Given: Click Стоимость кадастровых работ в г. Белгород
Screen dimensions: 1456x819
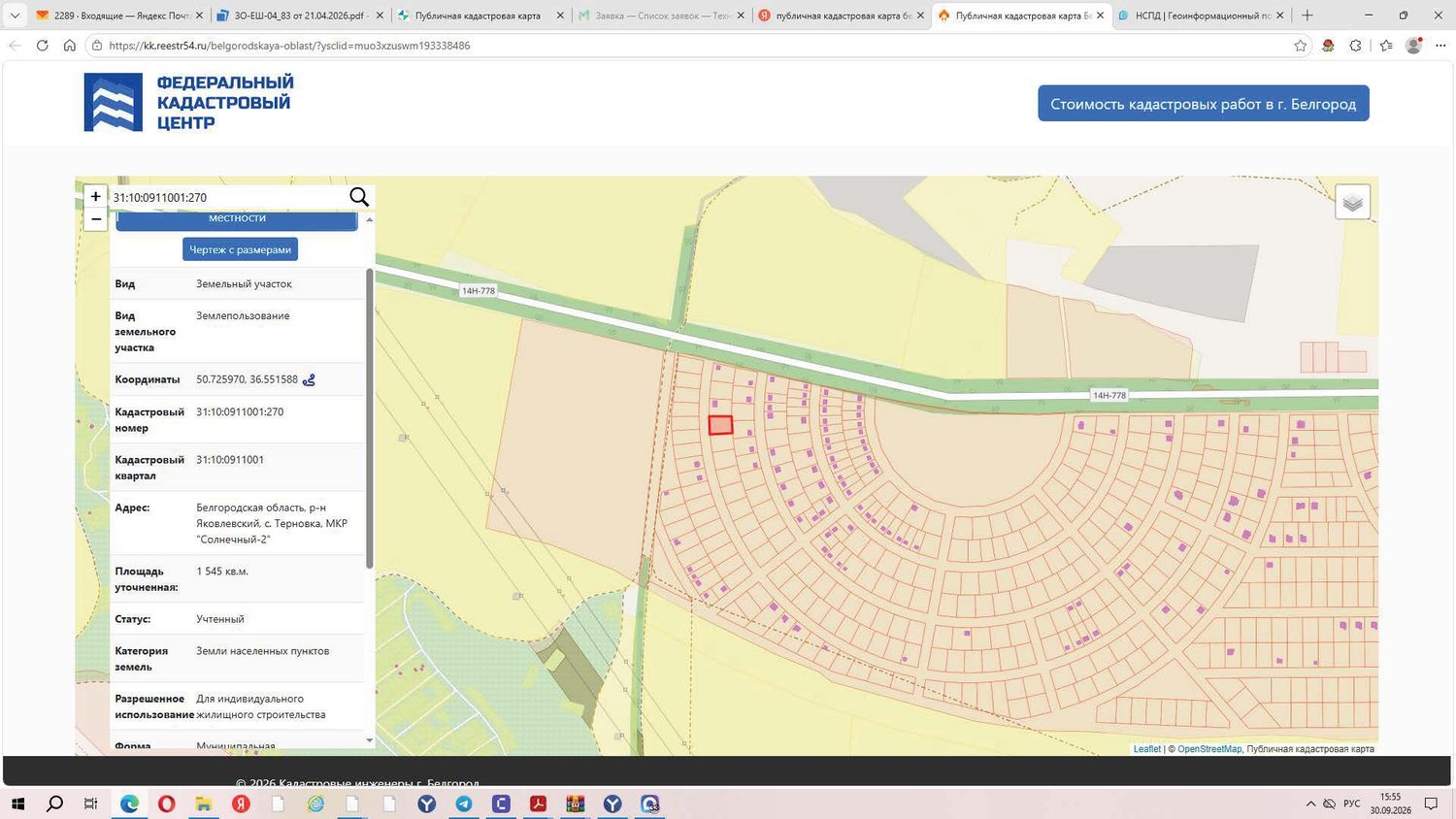Looking at the screenshot, I should 1203,104.
